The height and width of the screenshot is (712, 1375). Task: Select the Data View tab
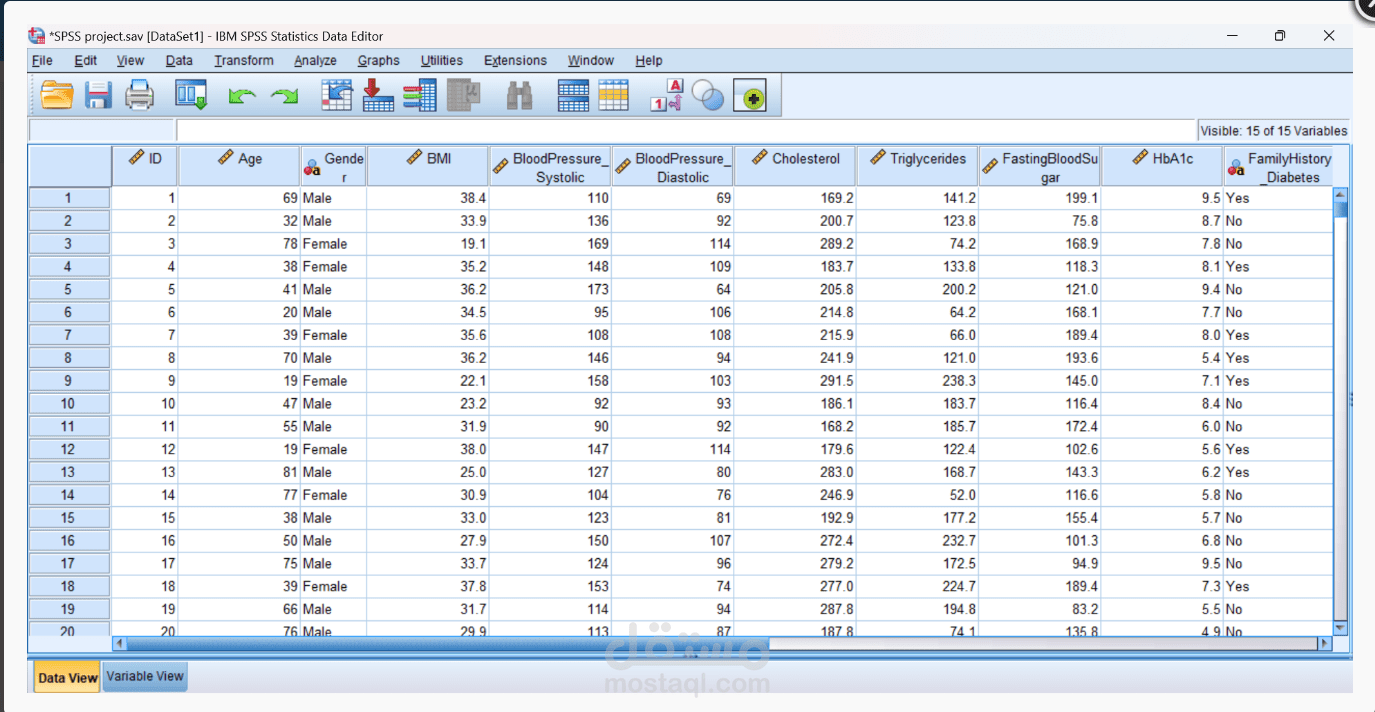(66, 677)
